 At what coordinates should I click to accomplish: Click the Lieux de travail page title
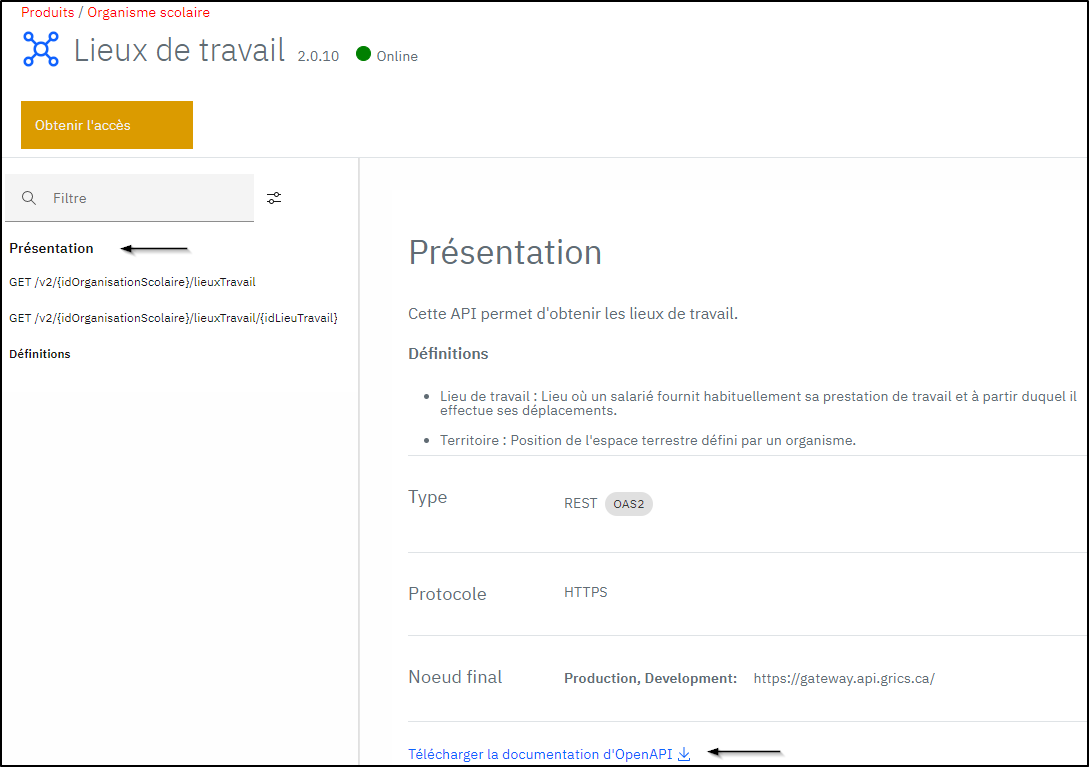(179, 51)
